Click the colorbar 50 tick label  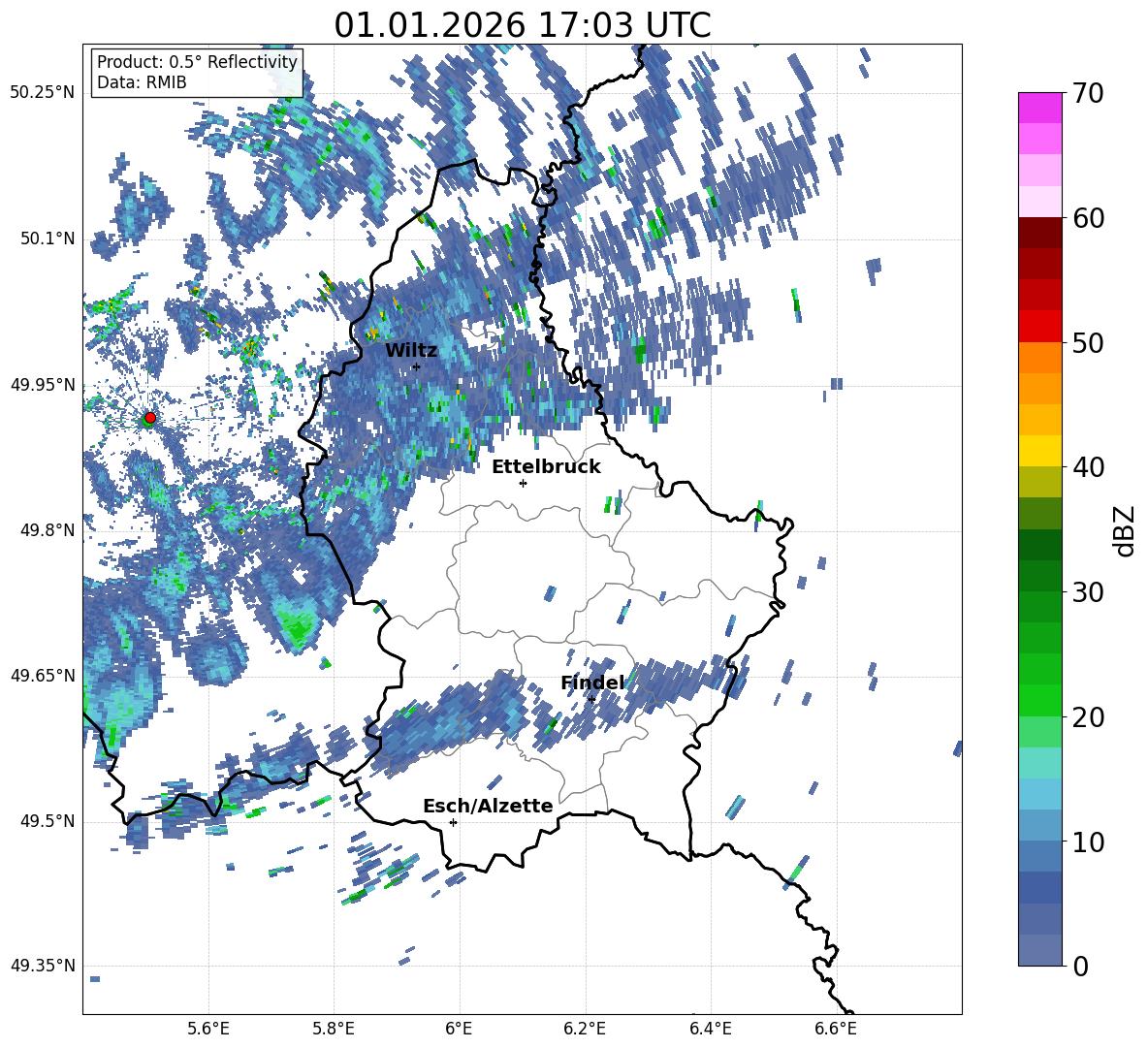click(x=1089, y=342)
